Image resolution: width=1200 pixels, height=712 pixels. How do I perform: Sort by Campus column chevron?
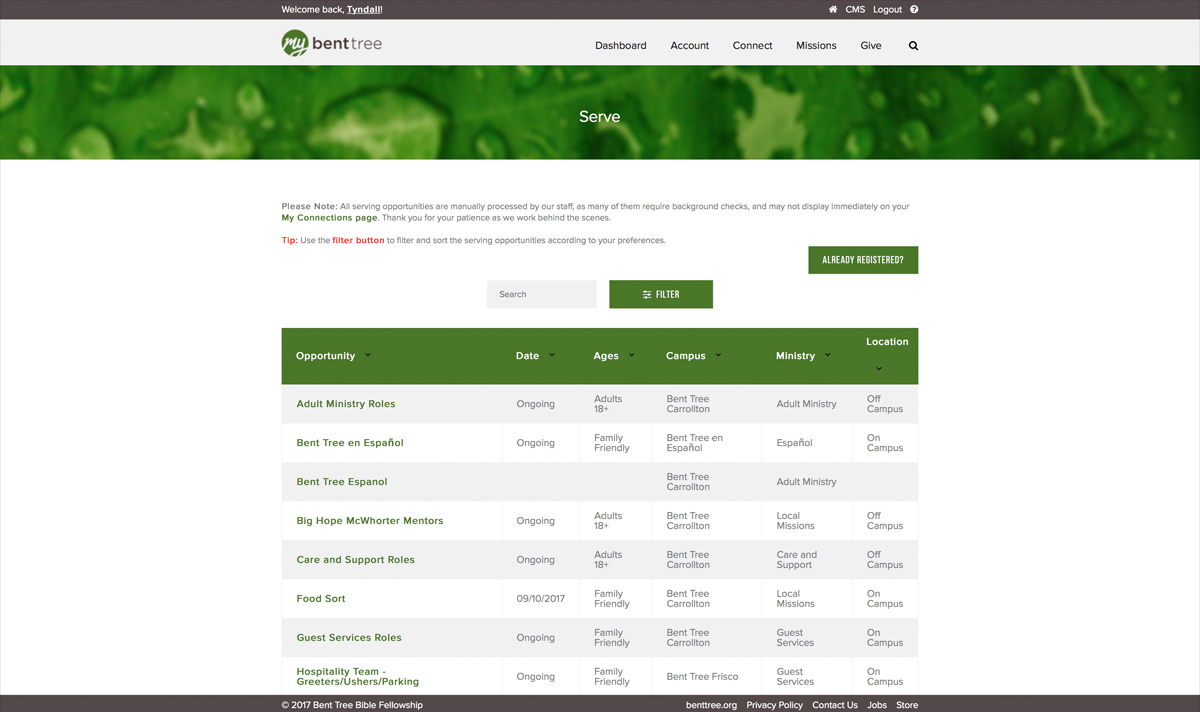point(718,355)
